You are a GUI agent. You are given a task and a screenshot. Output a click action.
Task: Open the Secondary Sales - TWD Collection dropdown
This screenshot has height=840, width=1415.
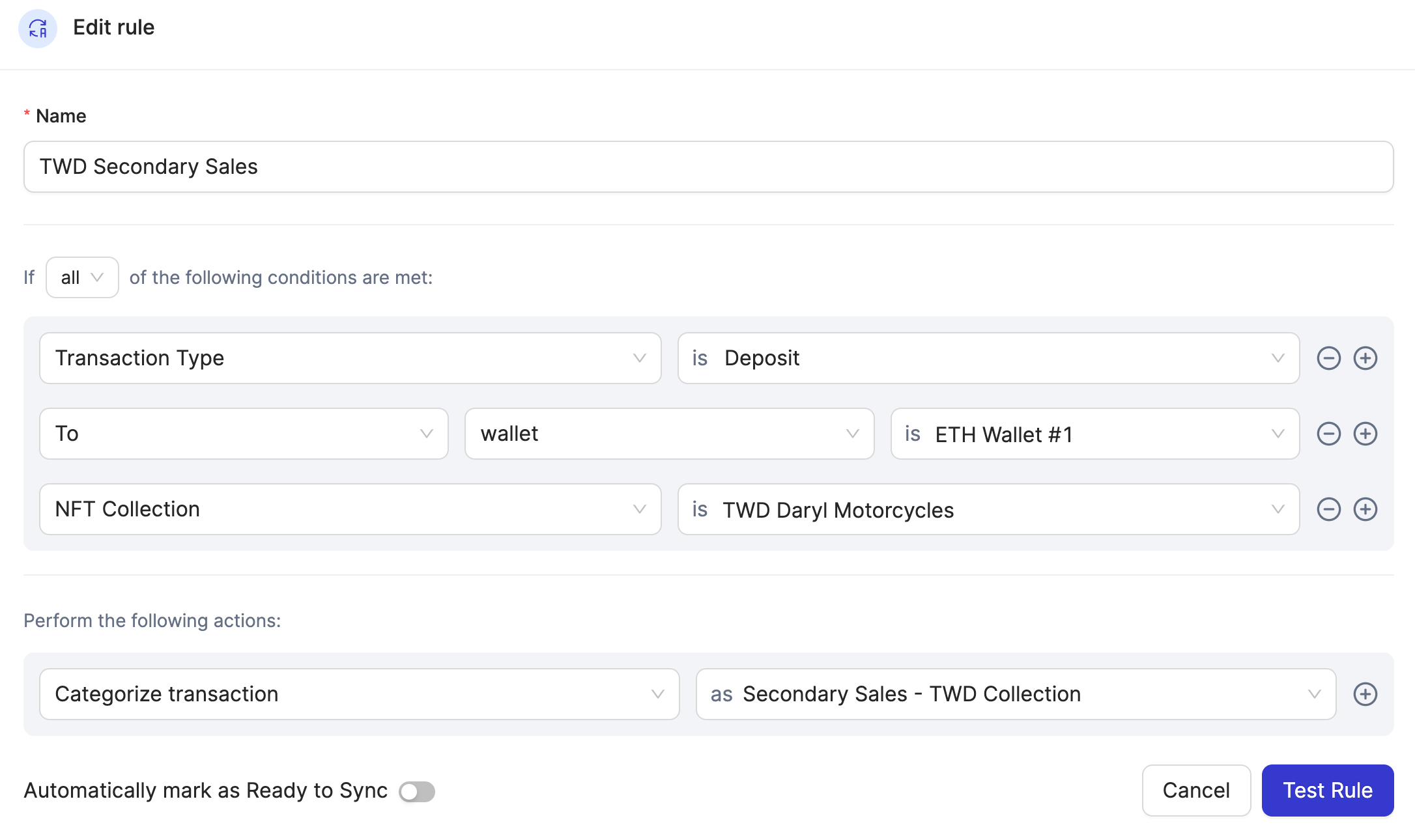click(x=1015, y=694)
